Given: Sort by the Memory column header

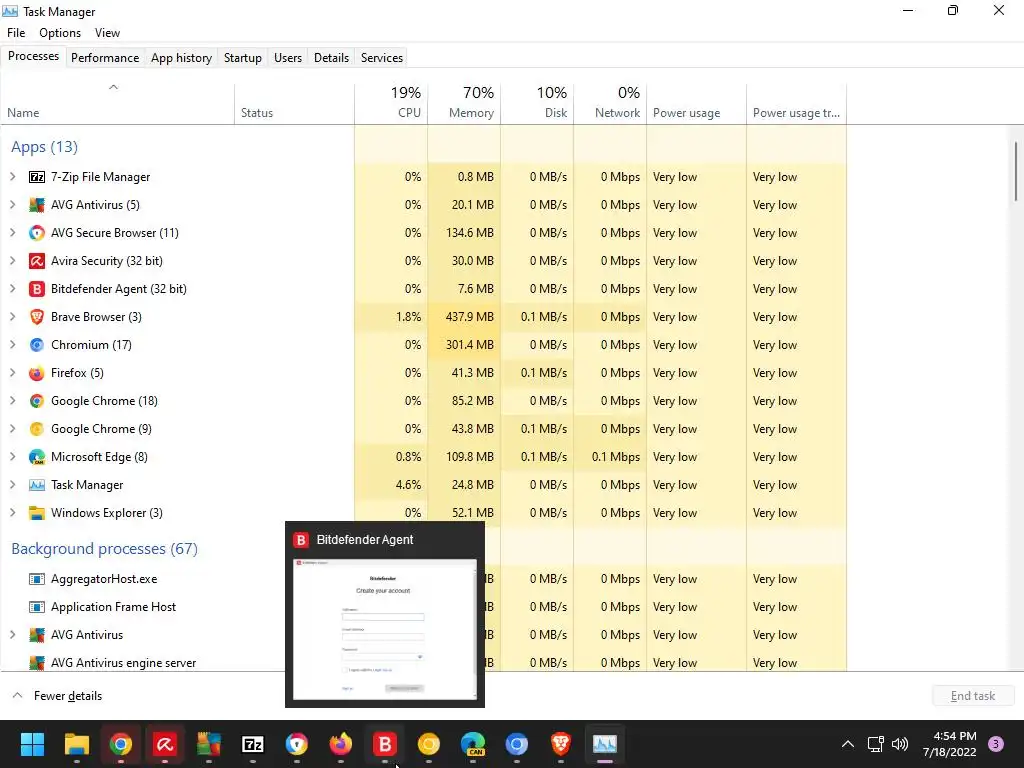Looking at the screenshot, I should coord(464,103).
